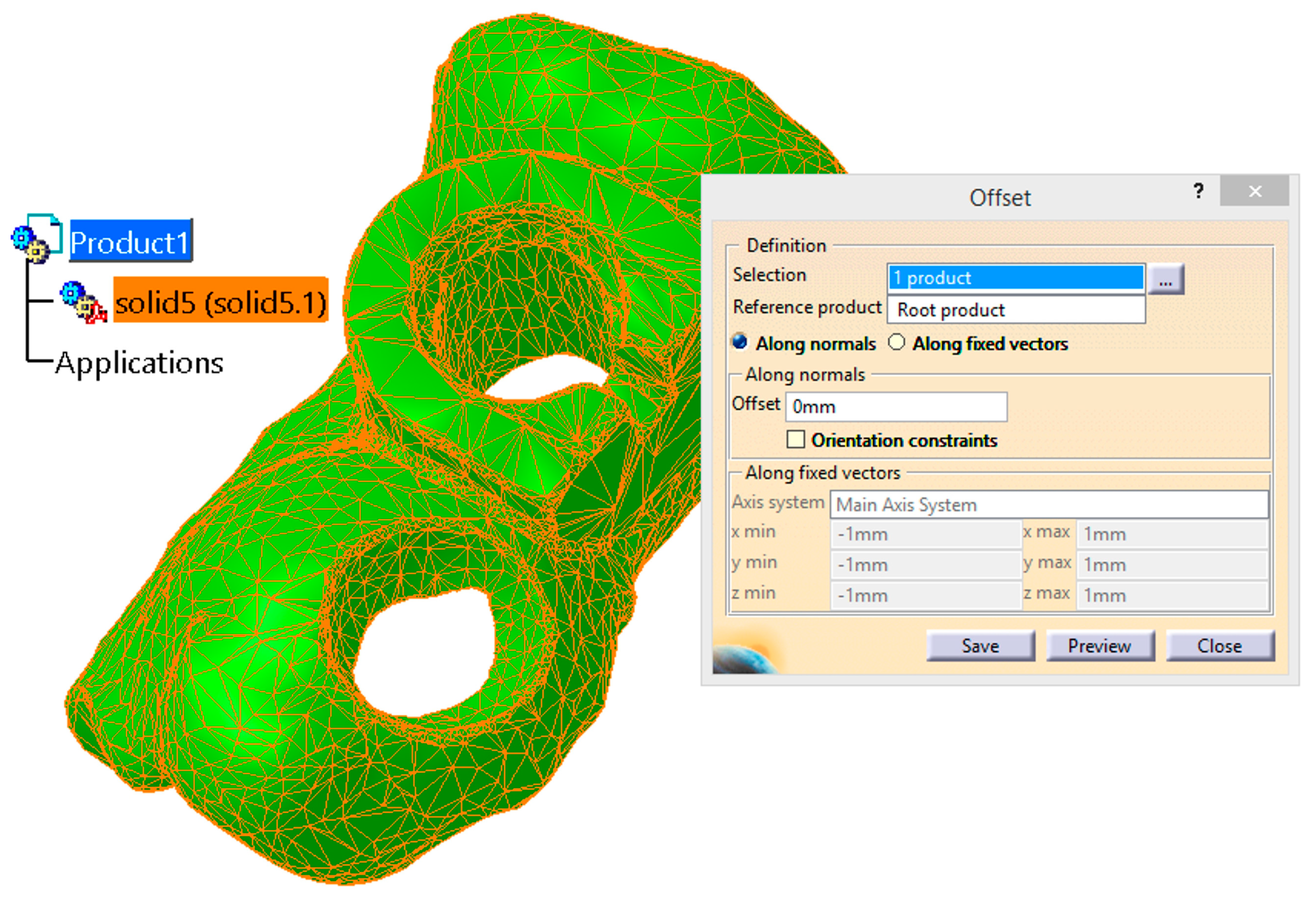Click the Reference product field
Screen dimensions: 1316x902
1015,310
